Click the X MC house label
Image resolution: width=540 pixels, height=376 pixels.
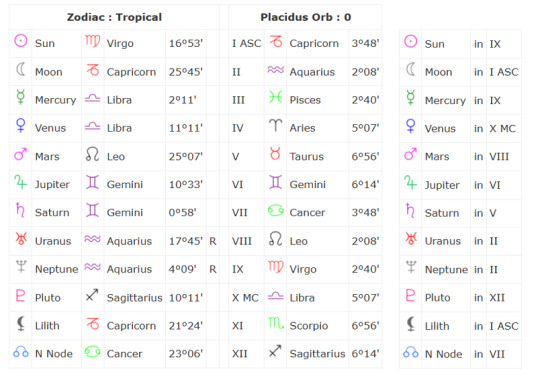245,297
